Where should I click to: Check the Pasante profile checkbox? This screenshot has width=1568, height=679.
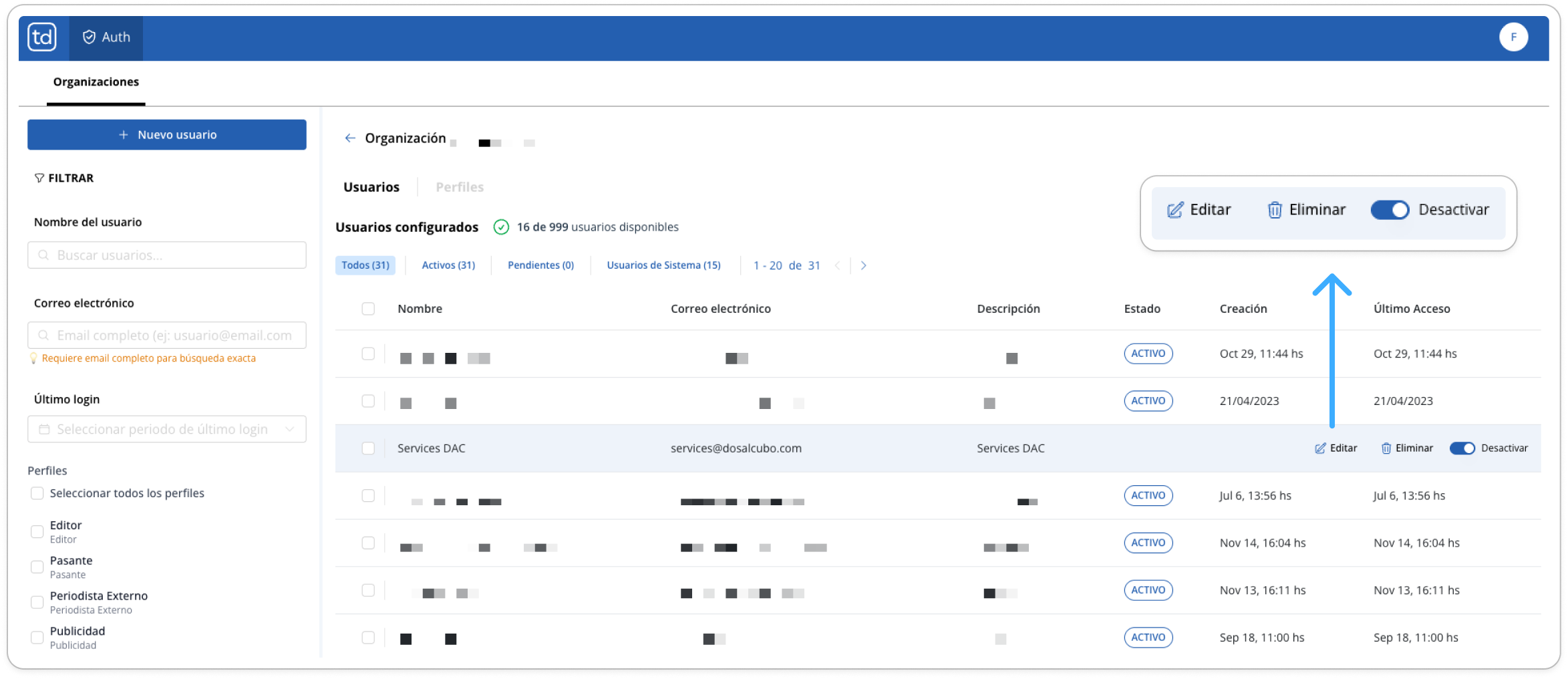pyautogui.click(x=37, y=567)
